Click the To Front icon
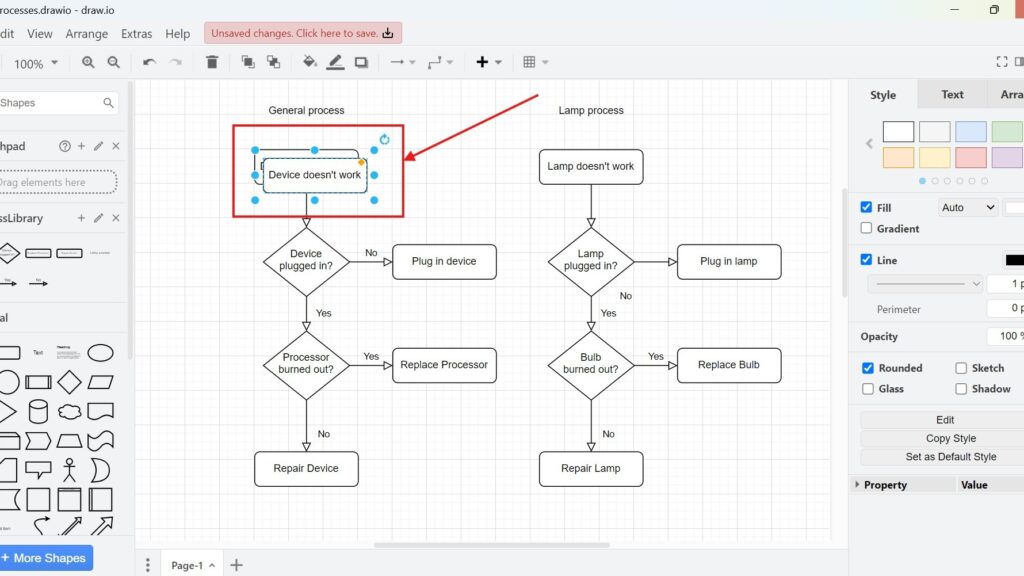This screenshot has height=576, width=1024. coord(247,62)
